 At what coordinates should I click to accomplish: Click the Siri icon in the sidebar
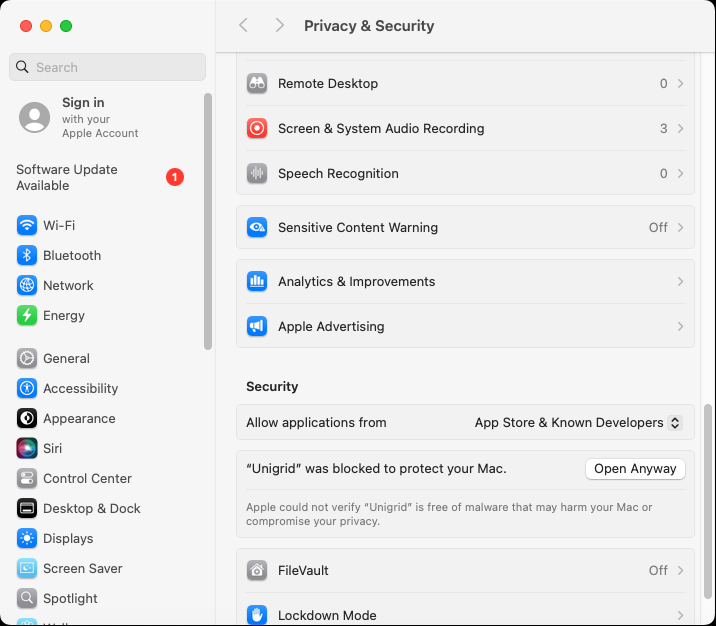pos(27,448)
